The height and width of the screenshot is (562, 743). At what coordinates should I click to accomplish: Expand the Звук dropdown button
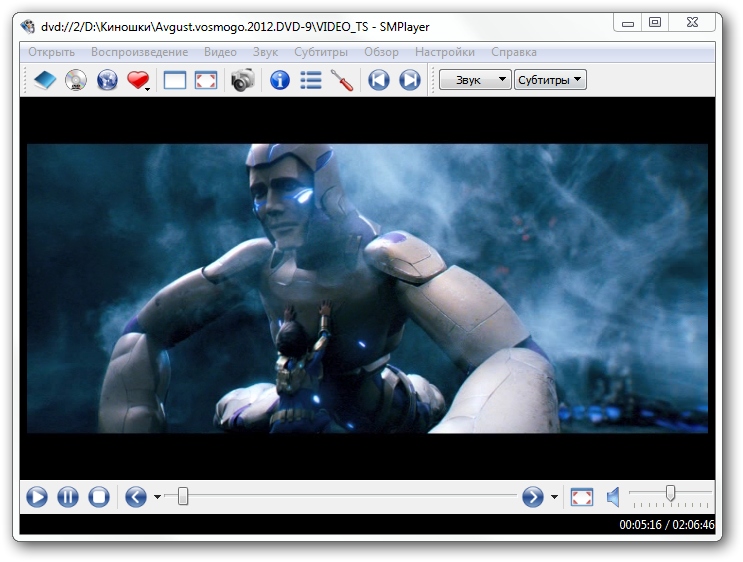475,80
